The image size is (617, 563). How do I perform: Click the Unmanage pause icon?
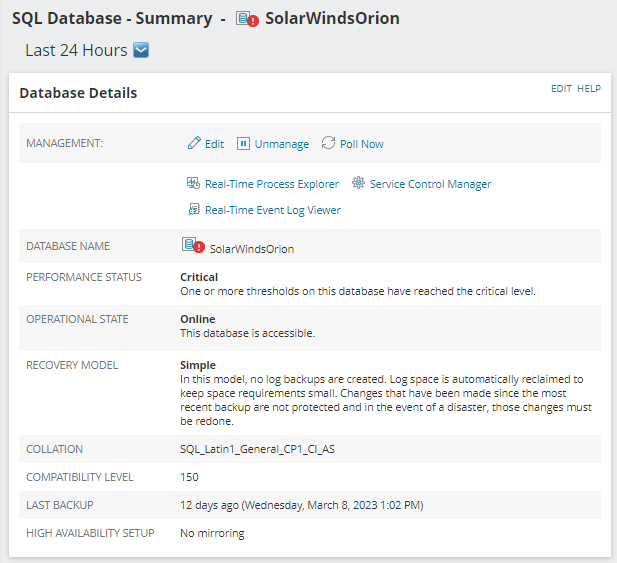tap(243, 144)
